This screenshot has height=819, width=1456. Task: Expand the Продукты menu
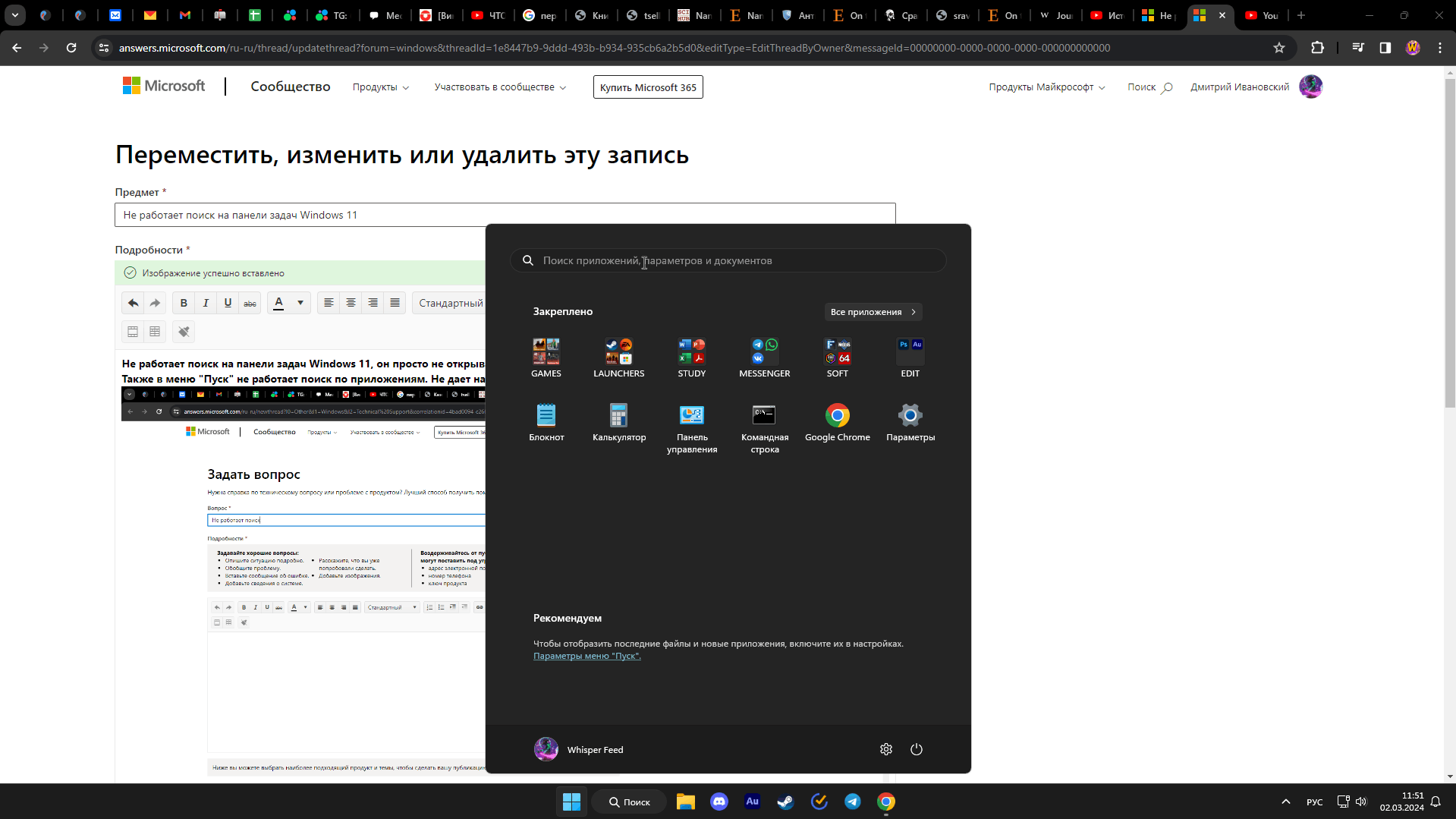pyautogui.click(x=380, y=87)
